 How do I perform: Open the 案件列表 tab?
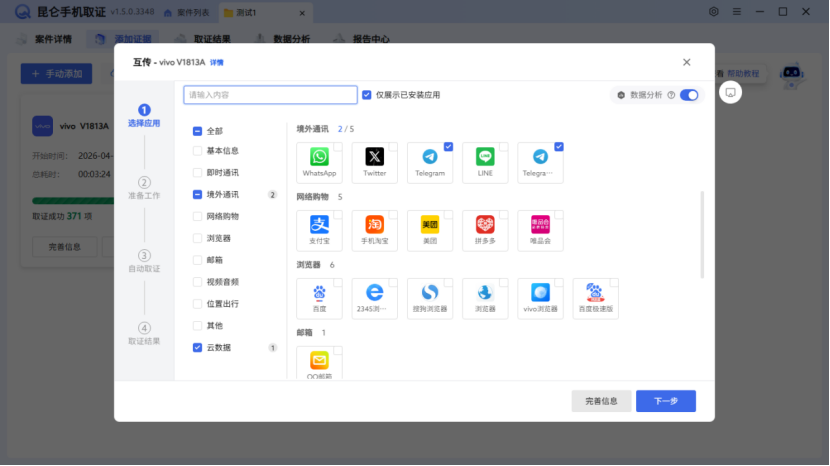click(x=187, y=12)
